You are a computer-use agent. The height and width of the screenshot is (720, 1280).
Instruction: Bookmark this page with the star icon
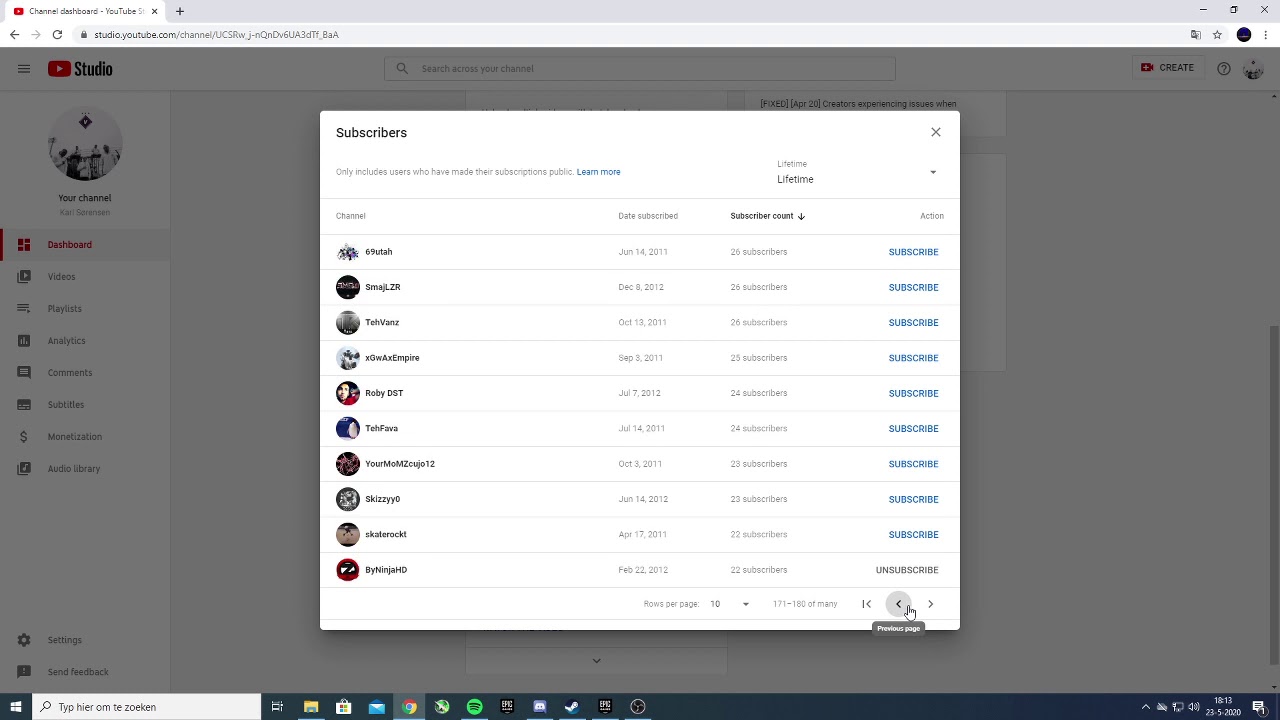(1217, 34)
